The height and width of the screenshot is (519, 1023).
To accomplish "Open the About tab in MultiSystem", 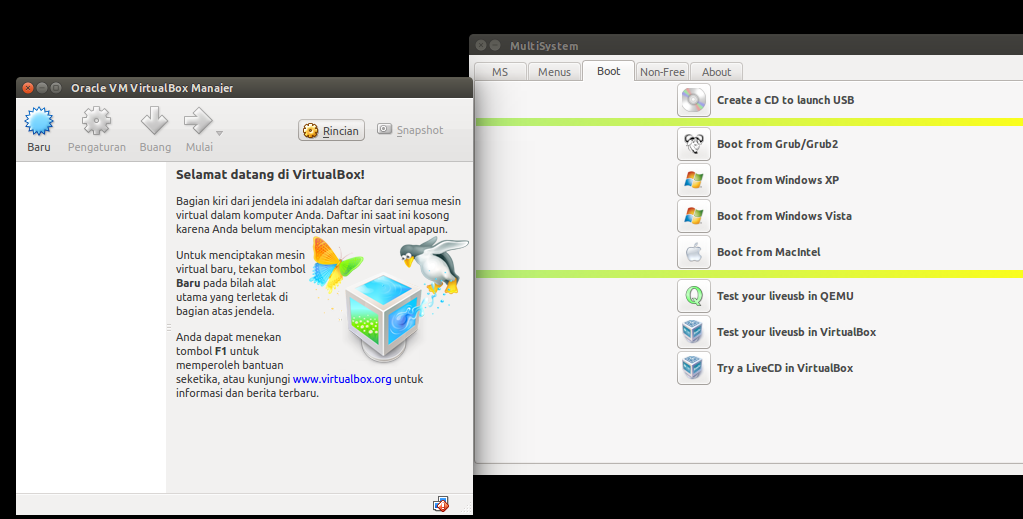I will pyautogui.click(x=716, y=72).
